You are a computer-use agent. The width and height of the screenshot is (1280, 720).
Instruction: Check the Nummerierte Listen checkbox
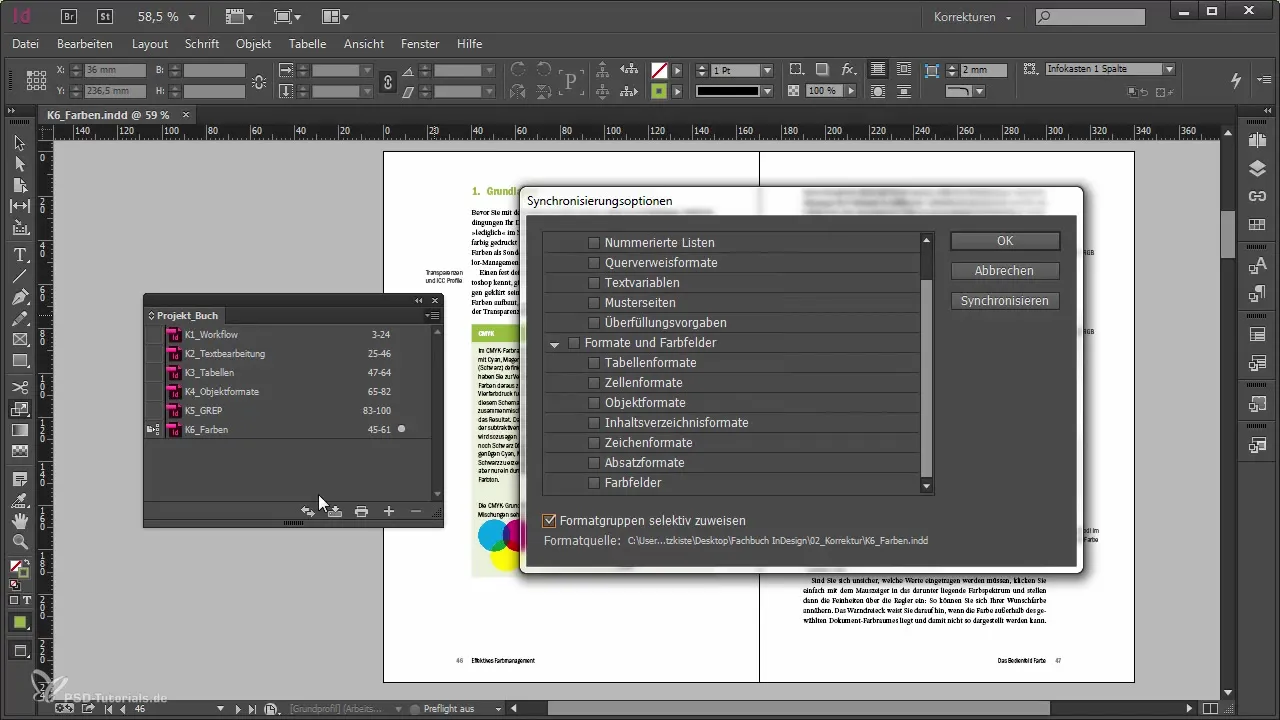pyautogui.click(x=594, y=243)
